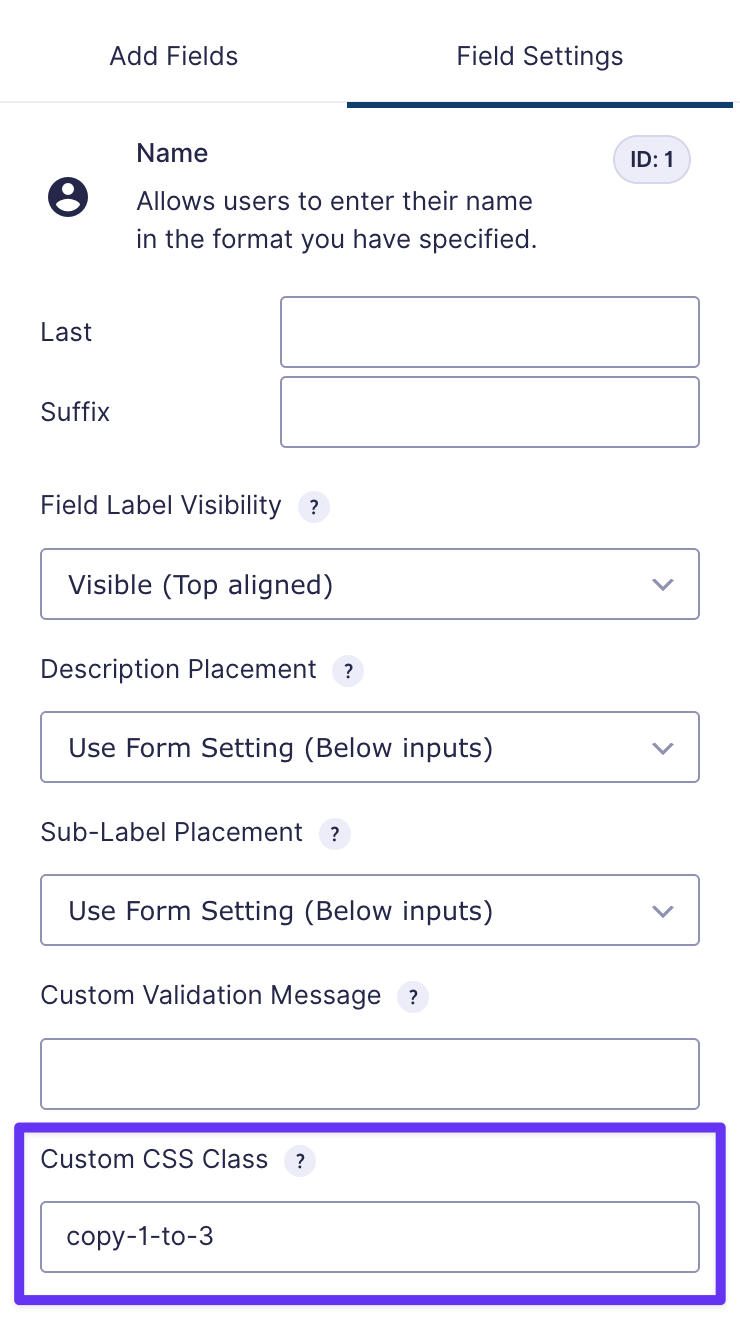The height and width of the screenshot is (1343, 740).
Task: Click the Custom CSS Class label text
Action: point(154,1160)
